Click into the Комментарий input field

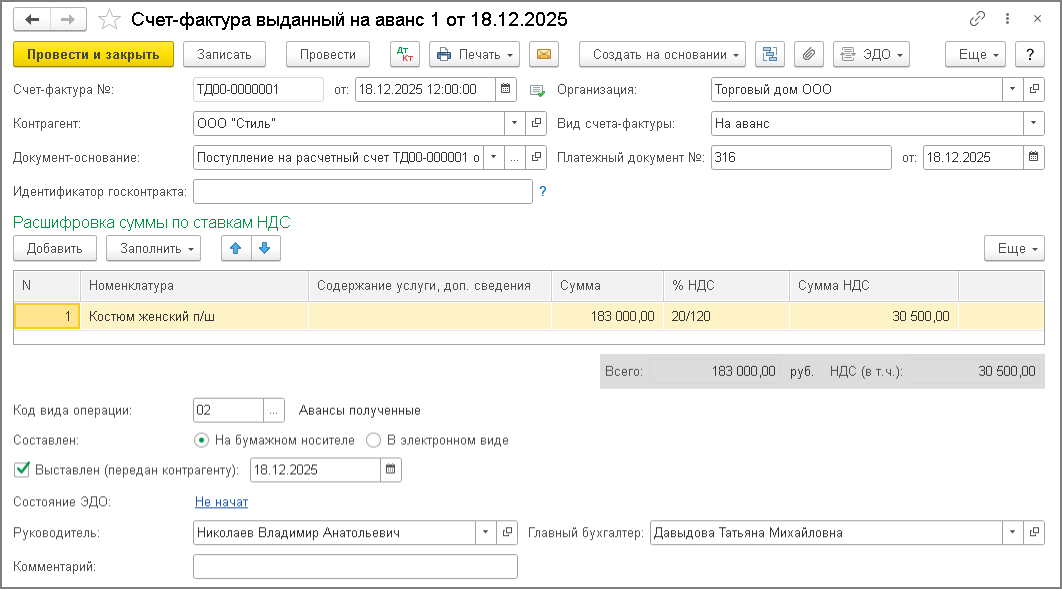click(x=355, y=567)
